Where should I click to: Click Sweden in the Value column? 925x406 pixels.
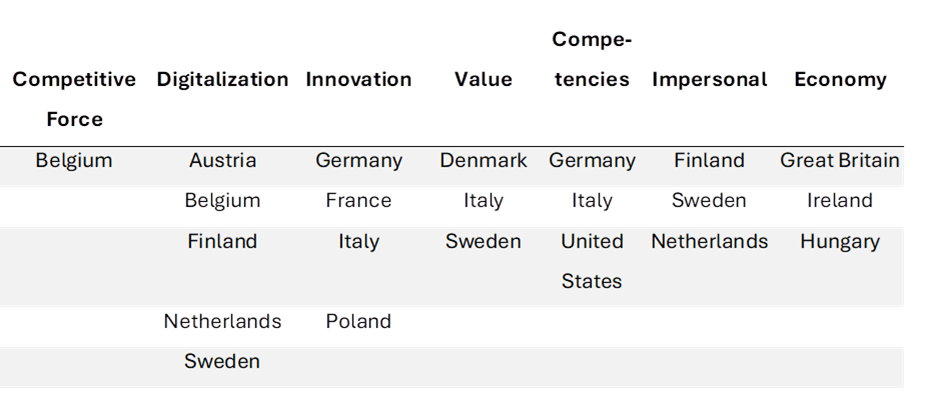pos(483,241)
